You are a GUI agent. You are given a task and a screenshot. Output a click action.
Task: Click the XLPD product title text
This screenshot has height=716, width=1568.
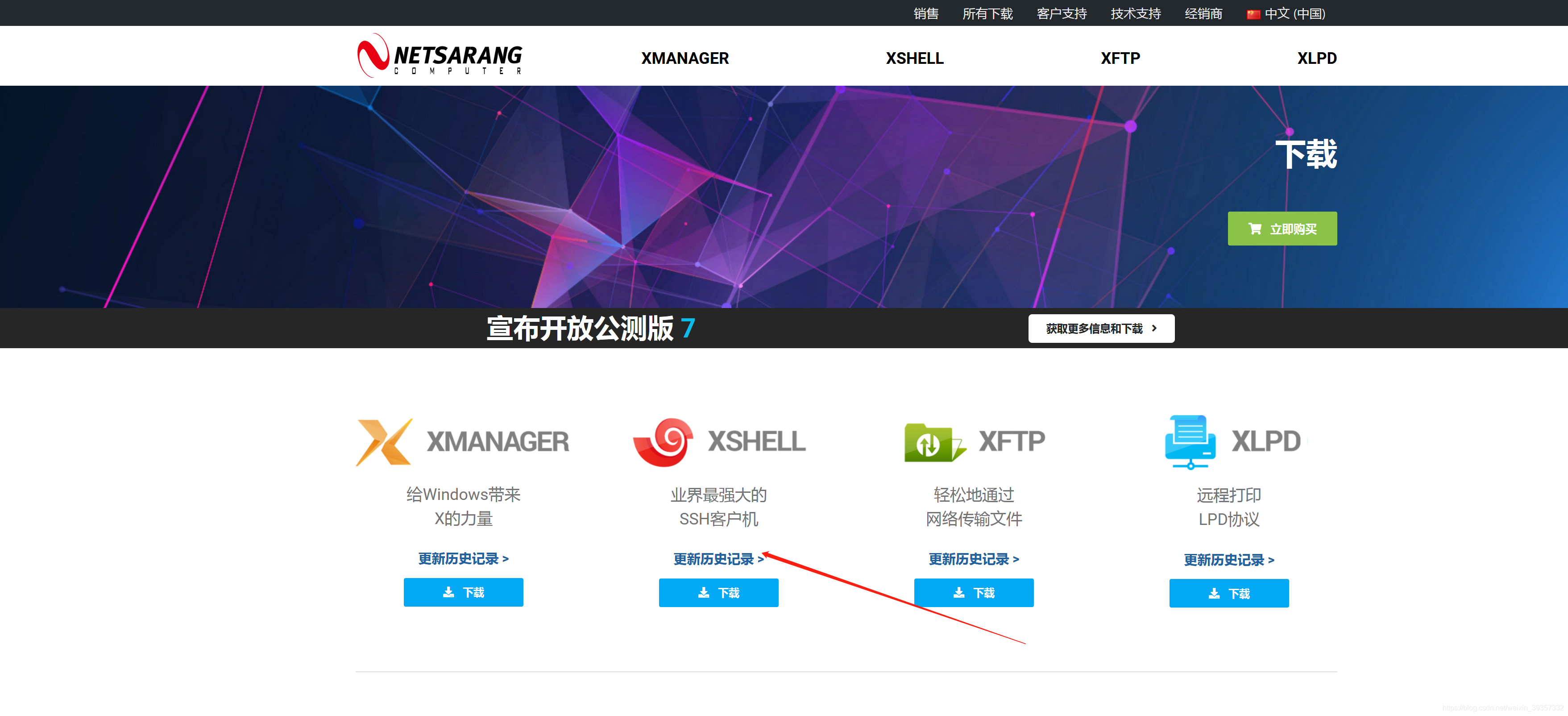pos(1266,441)
